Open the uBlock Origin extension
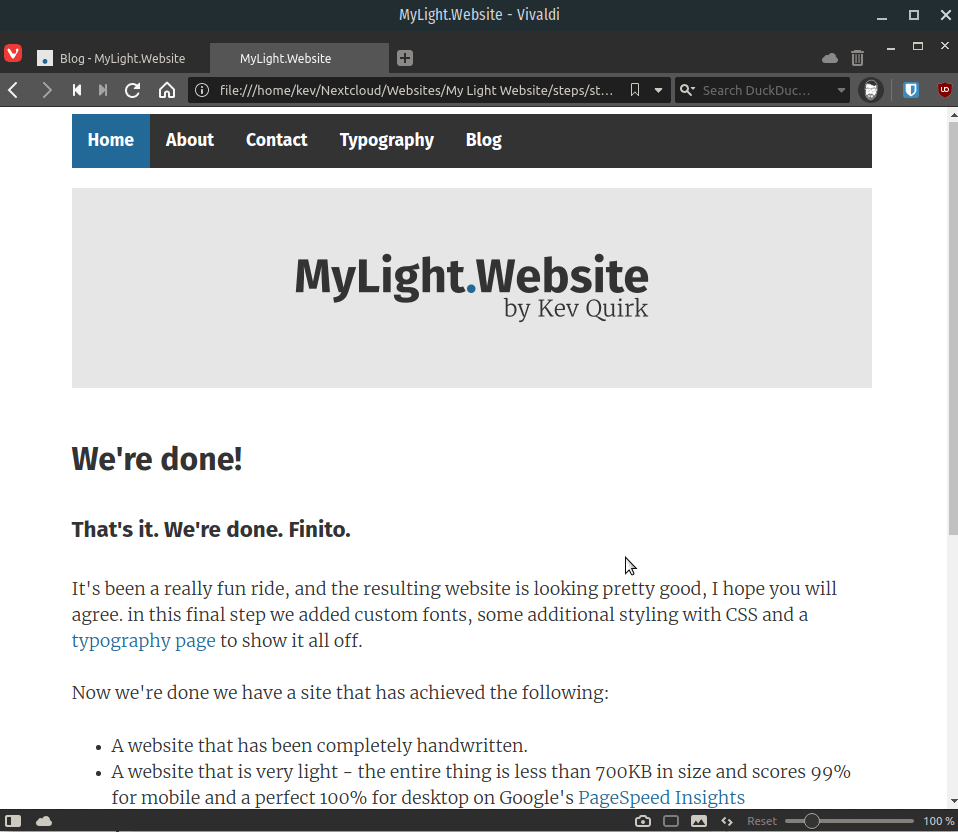 point(944,90)
